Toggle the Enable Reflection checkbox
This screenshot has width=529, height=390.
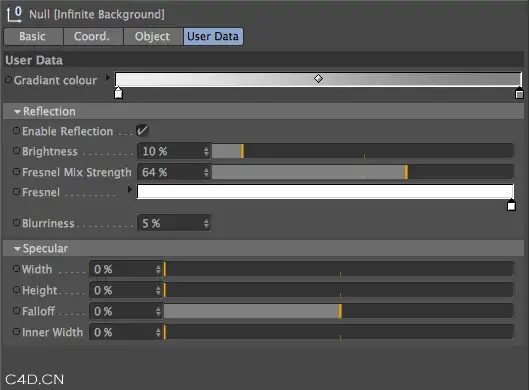pyautogui.click(x=142, y=131)
